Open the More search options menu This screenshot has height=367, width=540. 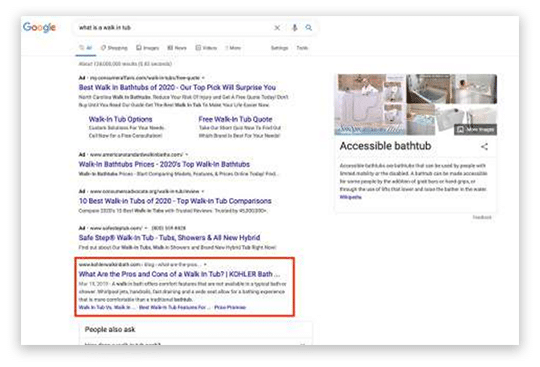point(233,48)
